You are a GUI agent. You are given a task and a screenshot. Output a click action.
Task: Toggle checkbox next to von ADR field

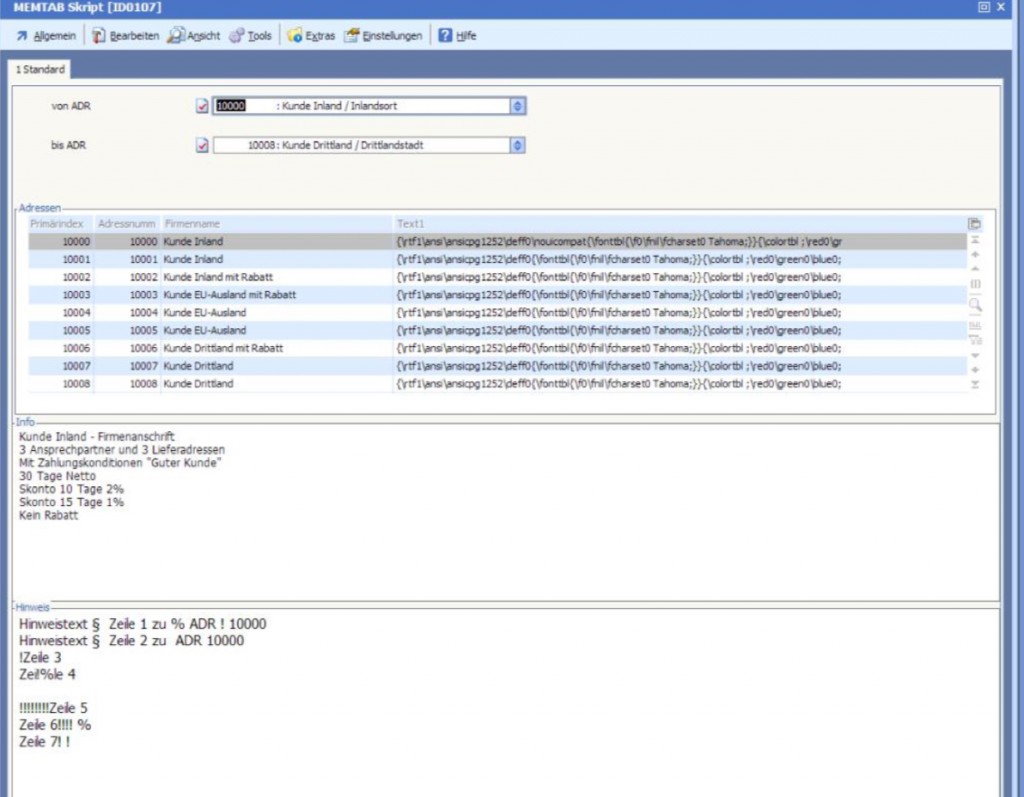pos(202,106)
